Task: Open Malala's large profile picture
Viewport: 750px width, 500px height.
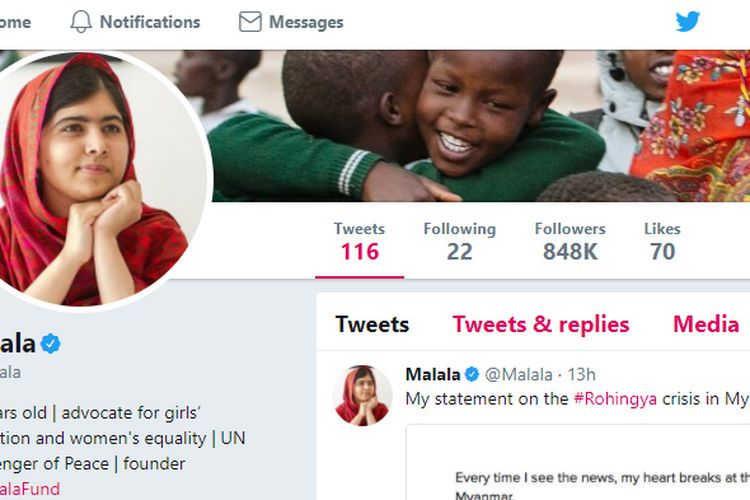Action: [96, 180]
